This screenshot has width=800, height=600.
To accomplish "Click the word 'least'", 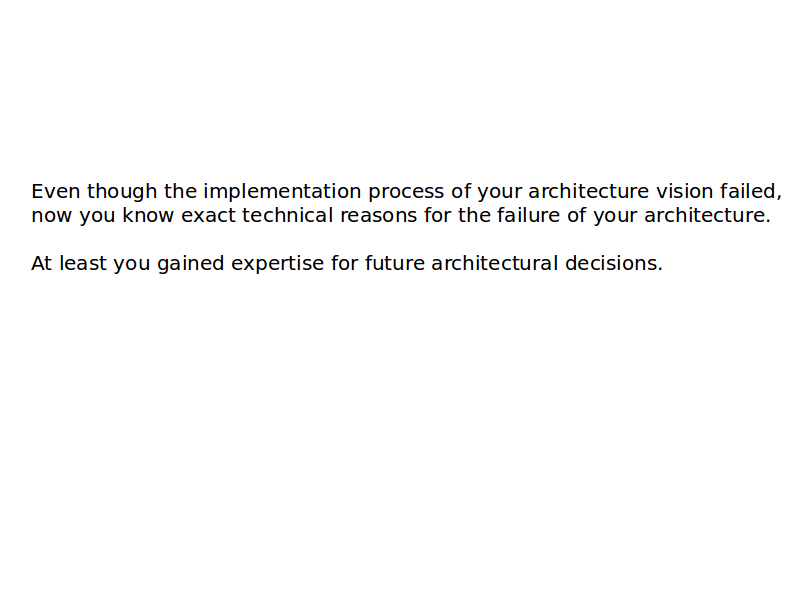I will coord(82,263).
